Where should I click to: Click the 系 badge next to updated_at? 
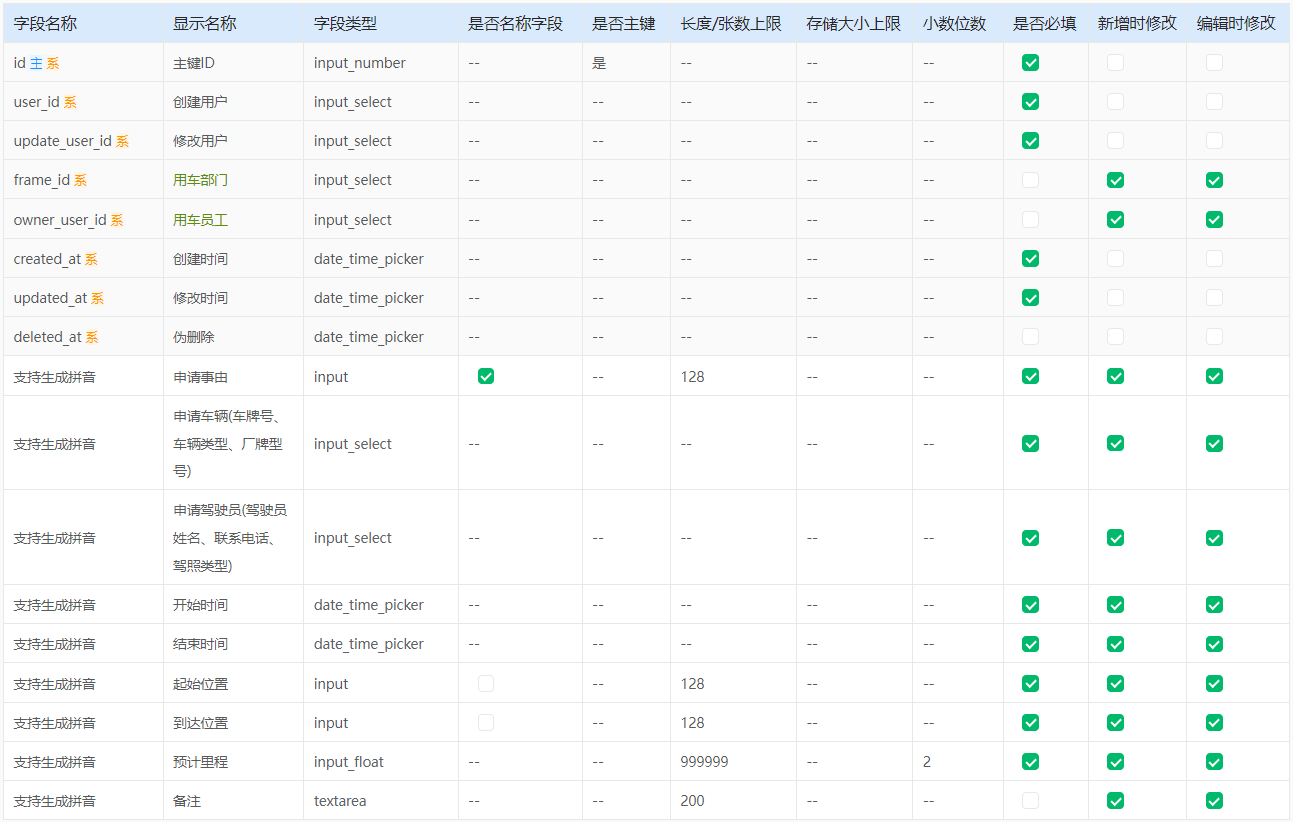point(97,298)
